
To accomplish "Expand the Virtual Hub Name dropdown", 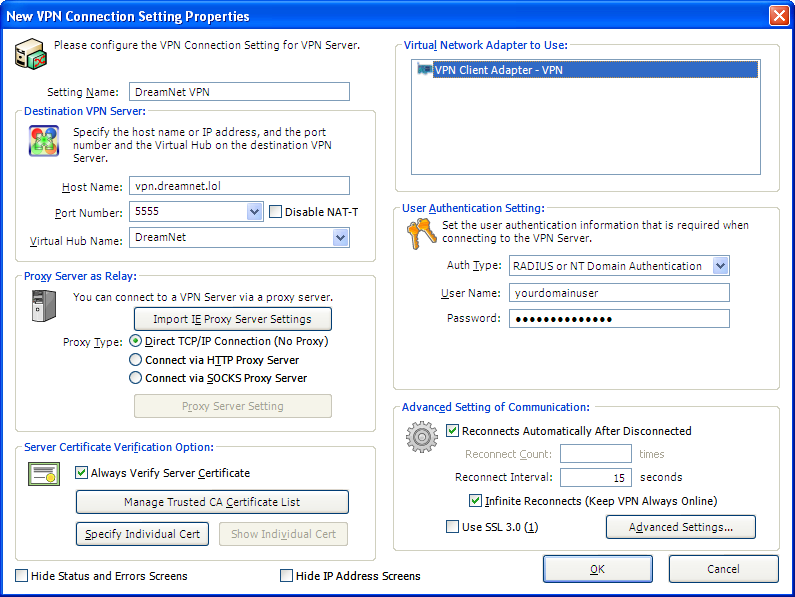I will click(x=341, y=237).
